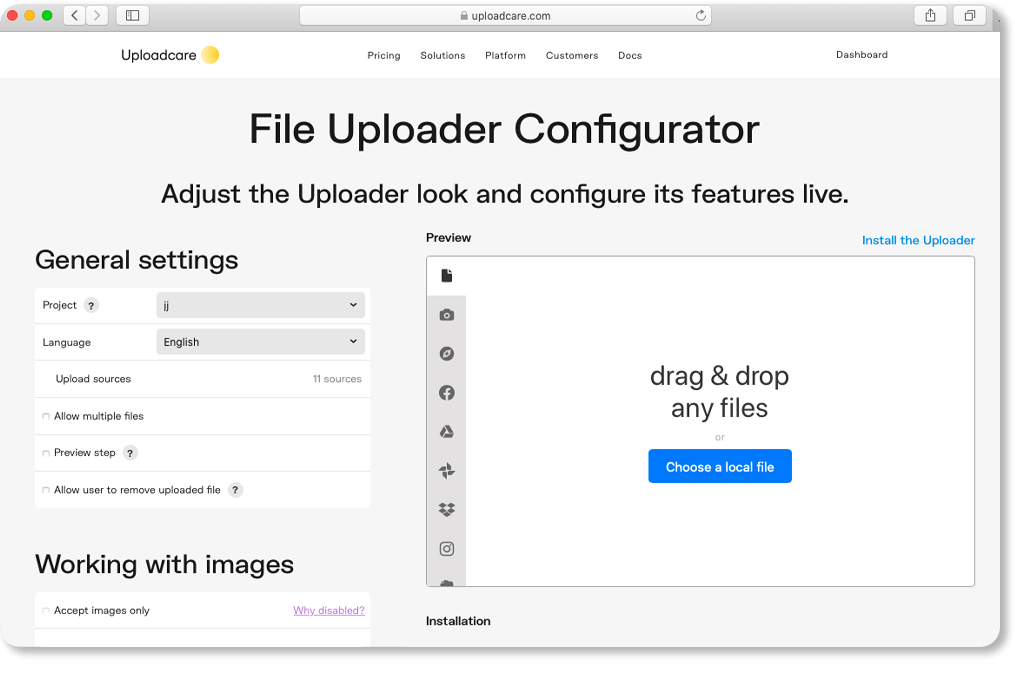Toggle the Preview step checkbox
1015x676 pixels.
45,453
